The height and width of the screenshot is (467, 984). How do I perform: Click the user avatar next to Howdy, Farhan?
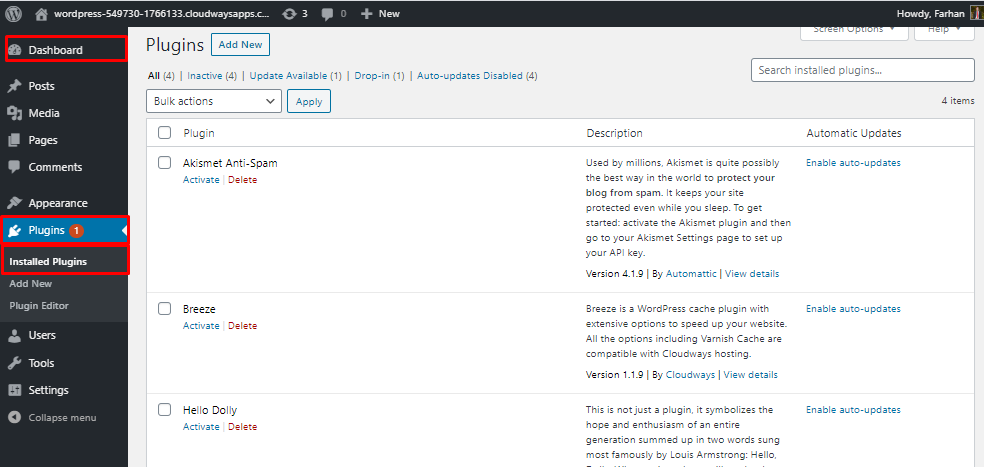(x=978, y=13)
